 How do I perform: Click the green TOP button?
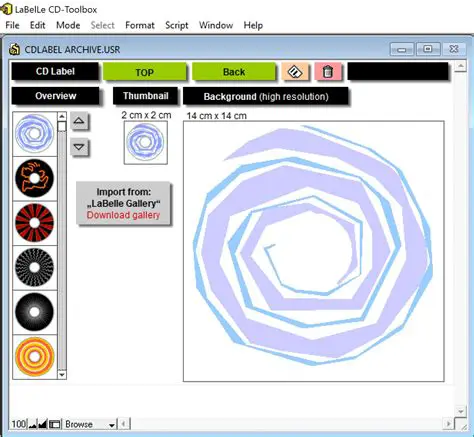(144, 71)
